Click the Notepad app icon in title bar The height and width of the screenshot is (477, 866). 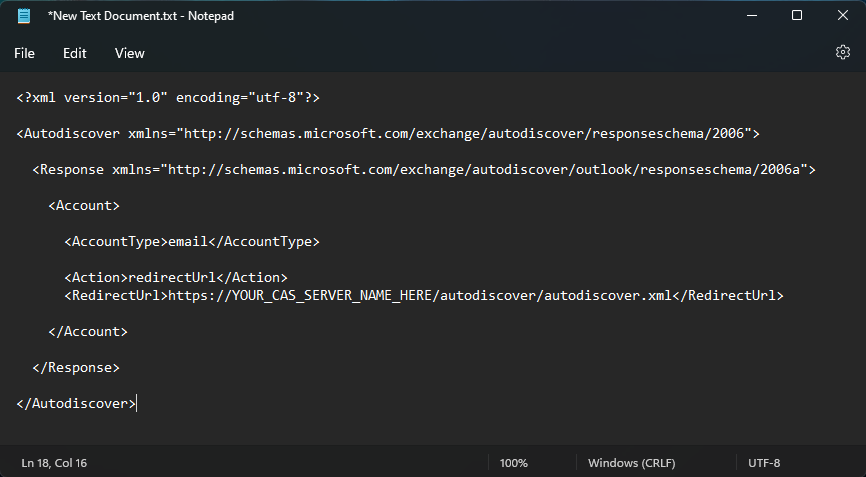point(24,16)
